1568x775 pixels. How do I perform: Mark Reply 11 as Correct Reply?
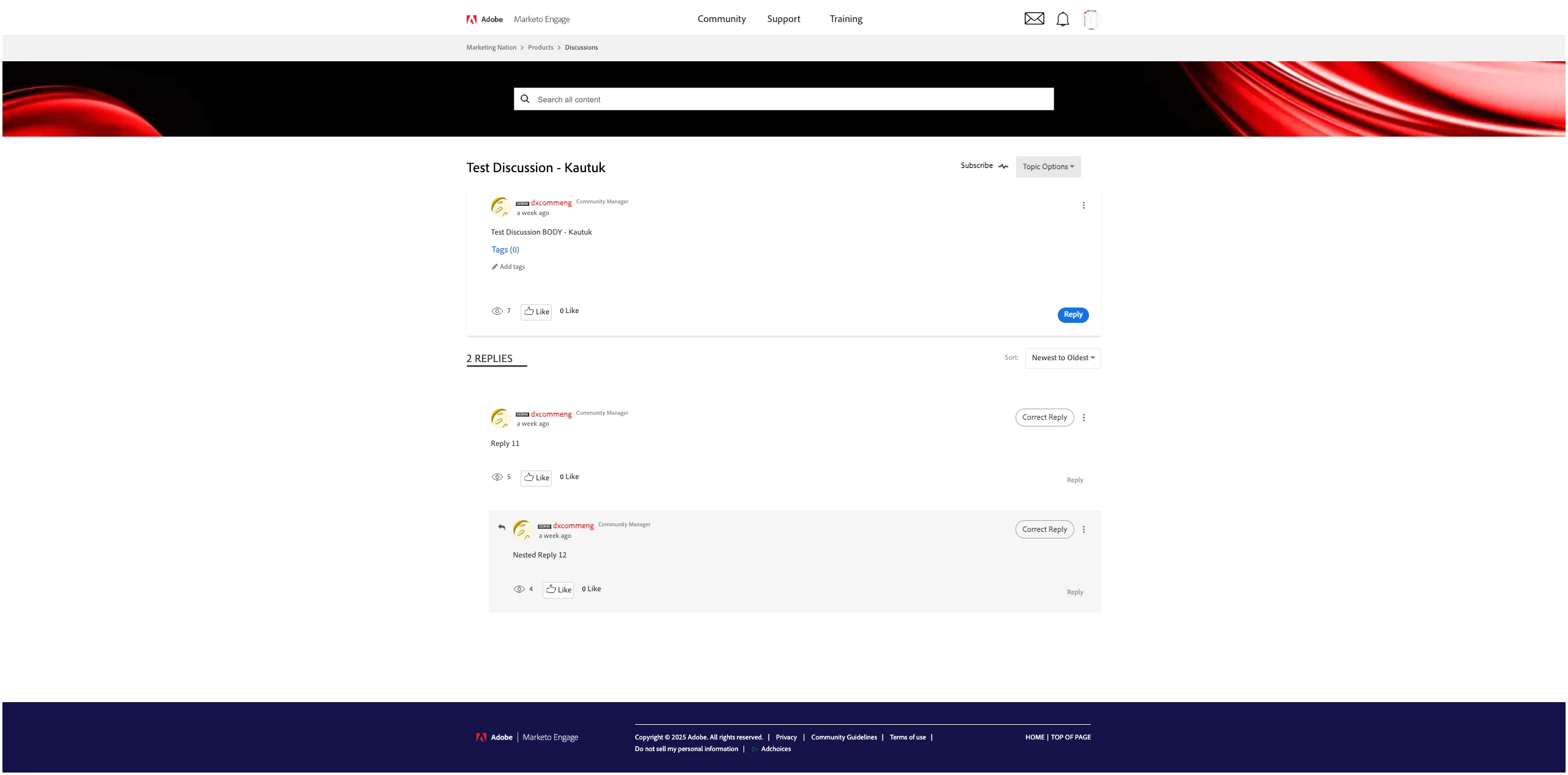[1044, 418]
